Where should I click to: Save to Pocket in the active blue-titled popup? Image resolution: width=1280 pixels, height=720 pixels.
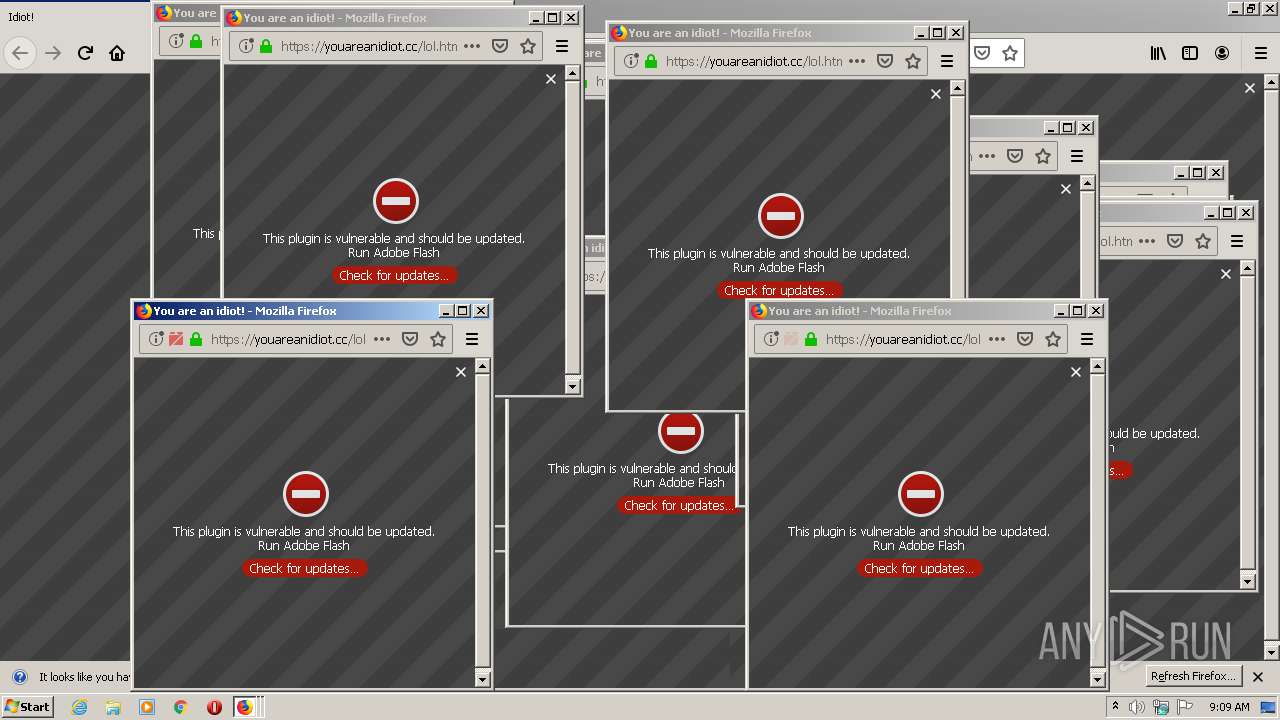(410, 339)
